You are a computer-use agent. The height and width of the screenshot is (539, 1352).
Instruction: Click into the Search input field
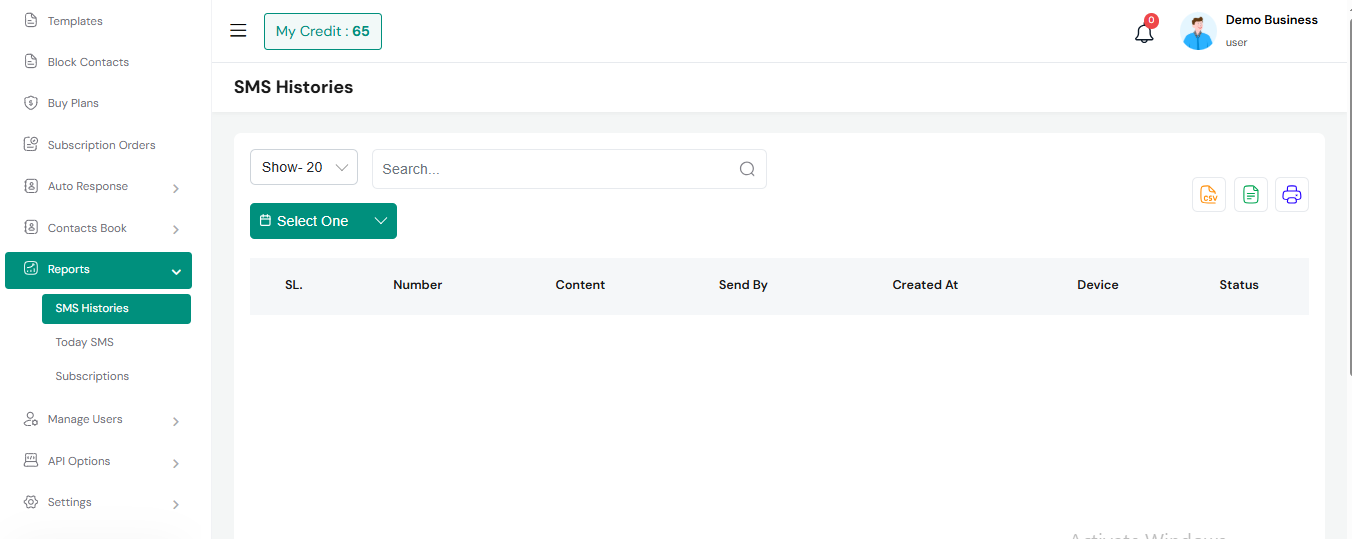coord(555,169)
